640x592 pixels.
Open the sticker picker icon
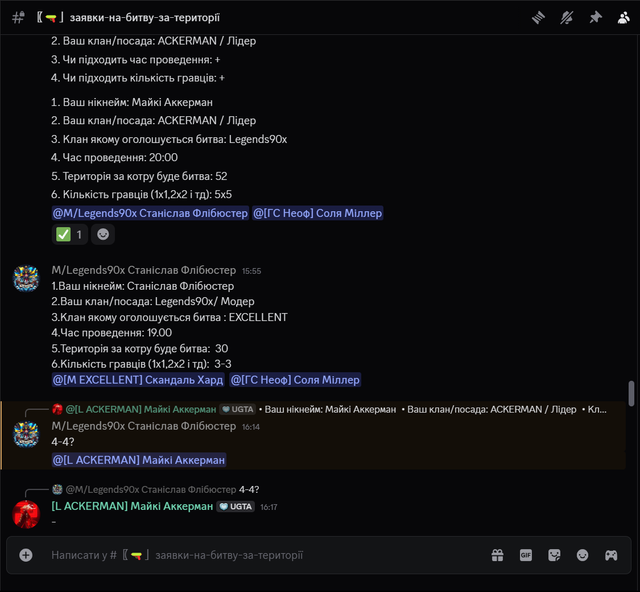(554, 555)
